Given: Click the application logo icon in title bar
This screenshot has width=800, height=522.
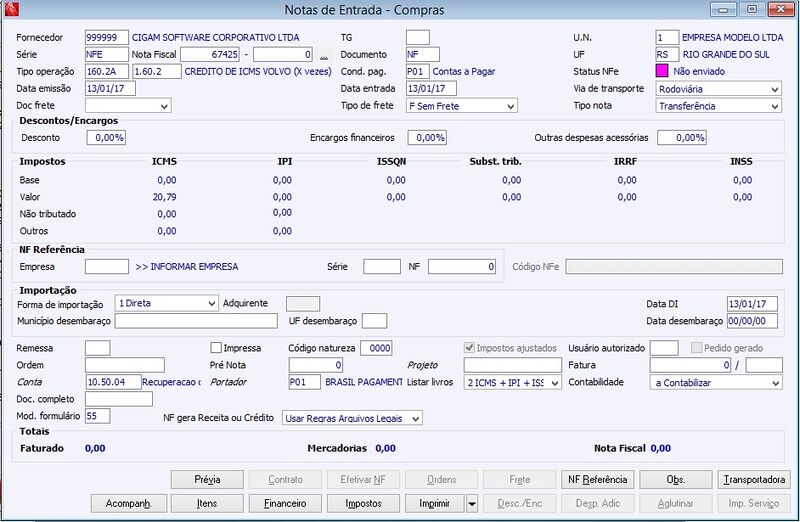Looking at the screenshot, I should (11, 9).
